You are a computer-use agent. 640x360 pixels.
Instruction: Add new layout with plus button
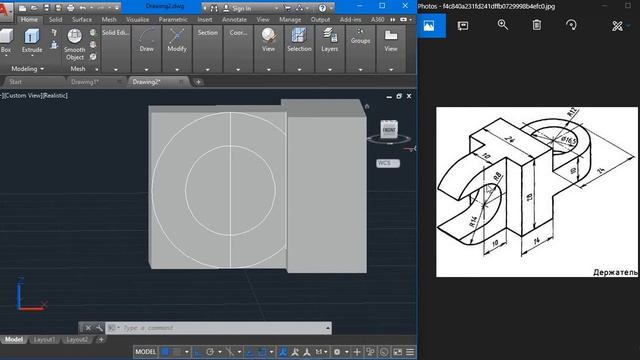point(101,340)
